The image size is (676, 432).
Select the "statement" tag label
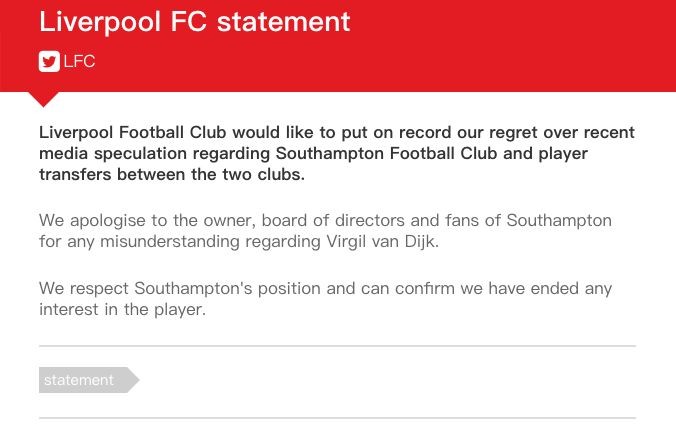79,380
